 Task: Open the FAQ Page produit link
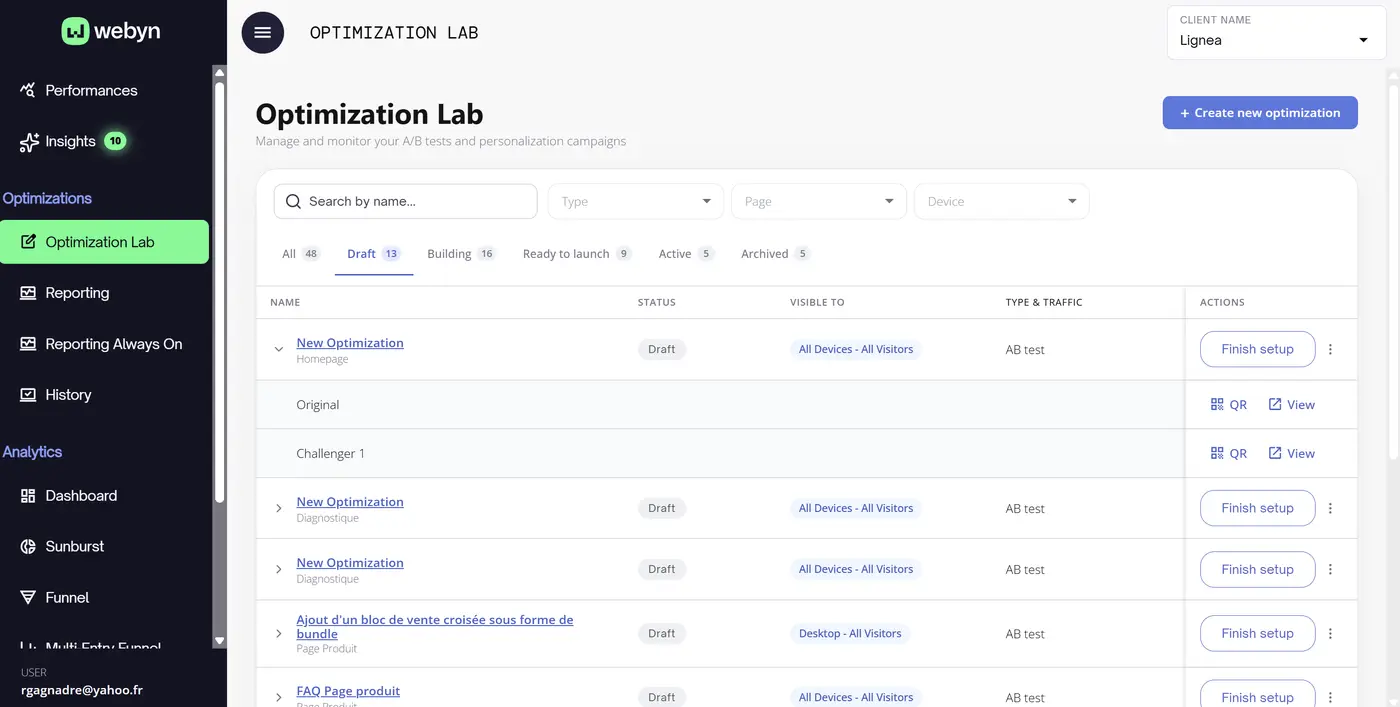(x=348, y=691)
